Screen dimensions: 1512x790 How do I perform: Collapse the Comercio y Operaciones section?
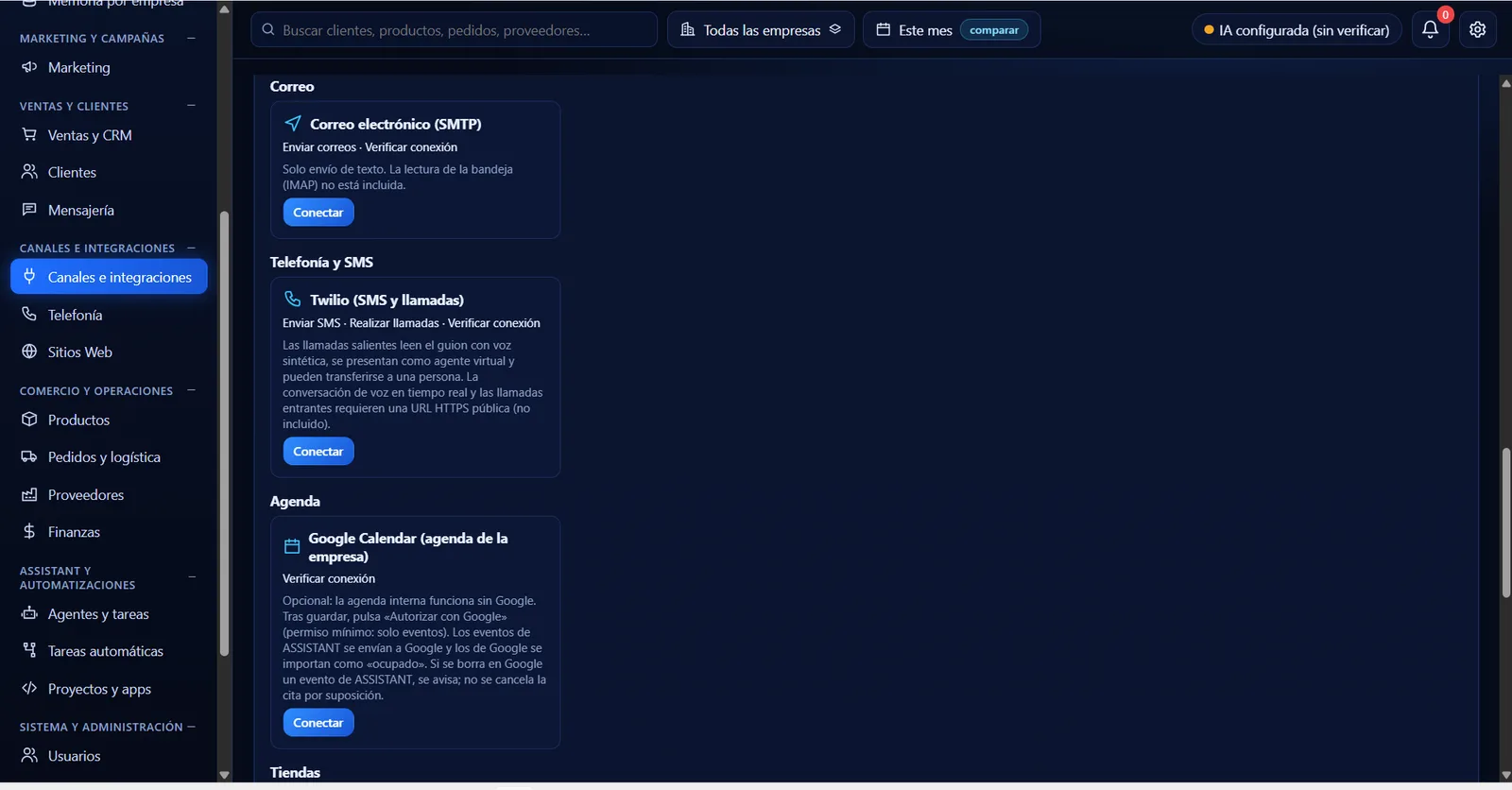(191, 390)
